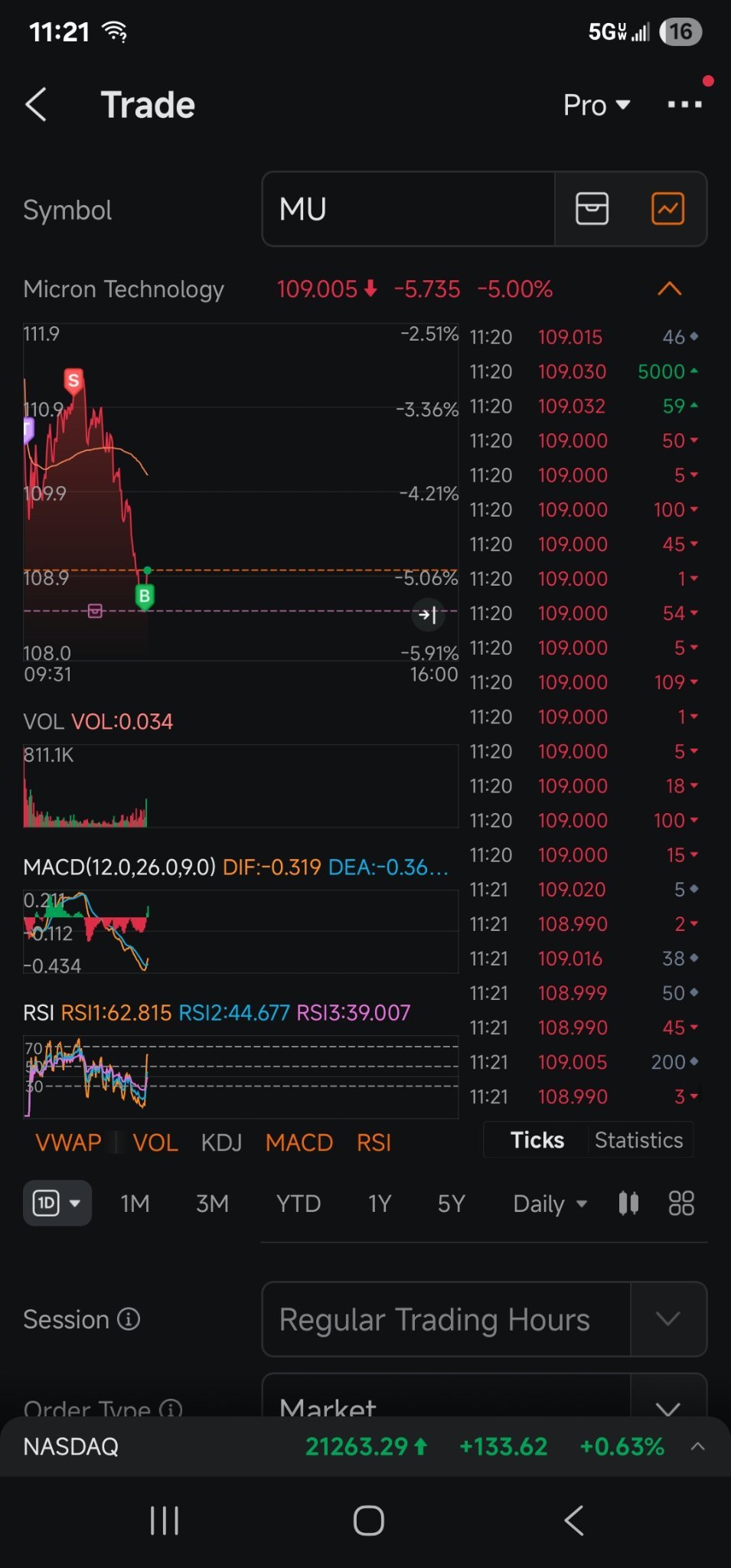Tap the purple order line marker icon
This screenshot has height=1568, width=731.
click(x=95, y=610)
